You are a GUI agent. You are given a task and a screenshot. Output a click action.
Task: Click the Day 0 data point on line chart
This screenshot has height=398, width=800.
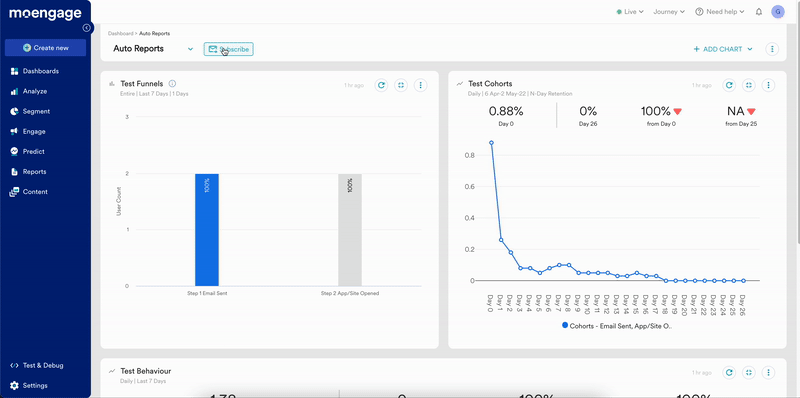491,143
